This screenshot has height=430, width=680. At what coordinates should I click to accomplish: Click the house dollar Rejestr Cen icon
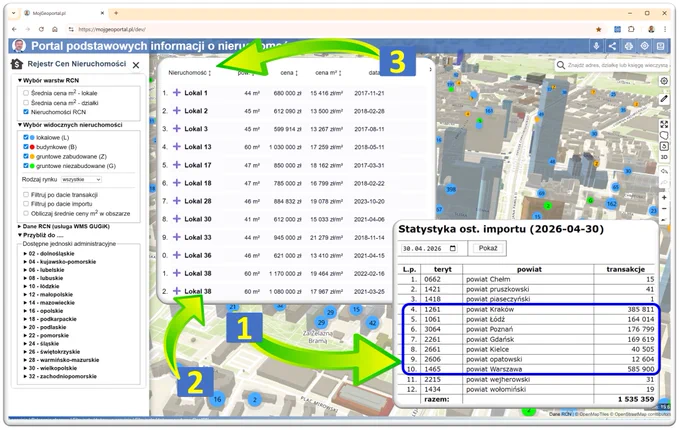(x=17, y=64)
